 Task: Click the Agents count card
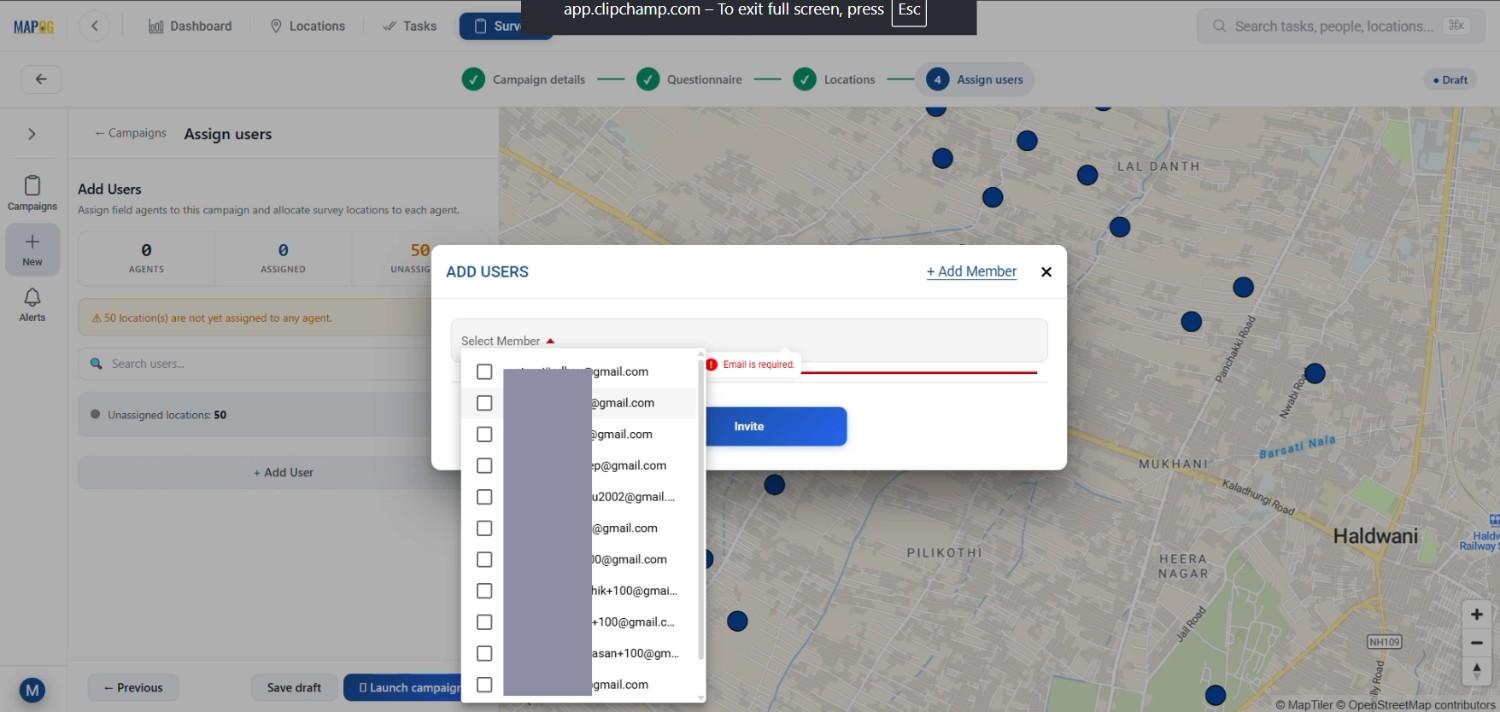click(146, 257)
